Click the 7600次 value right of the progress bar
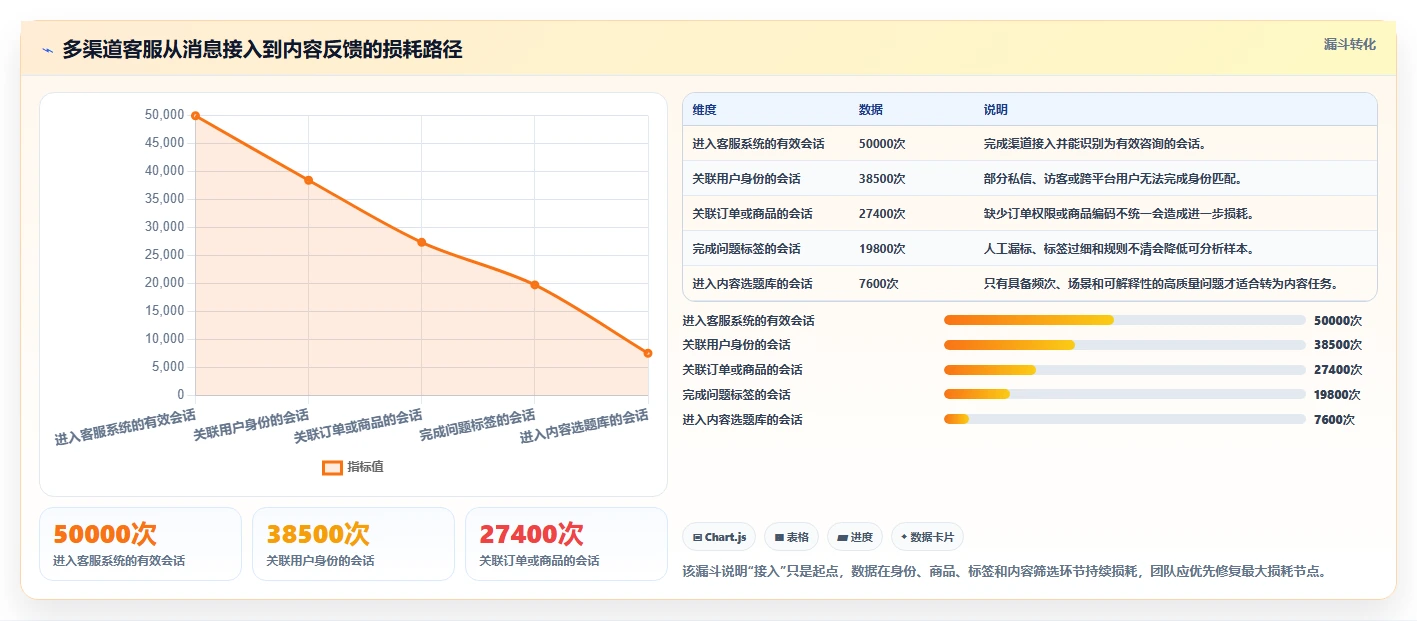Screen dimensions: 1417x621 tap(1334, 420)
